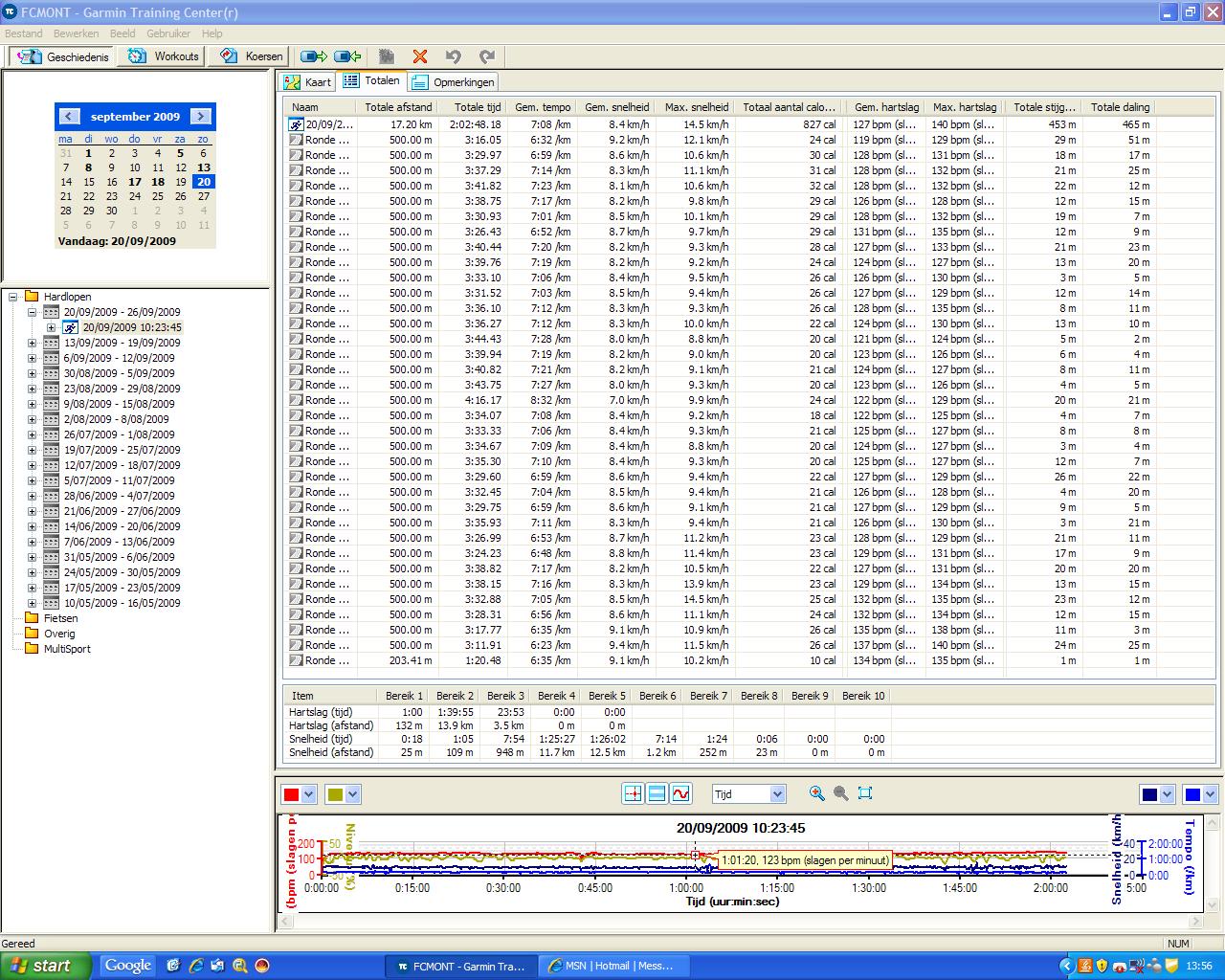Click the red heart rate color swatch

pos(291,794)
